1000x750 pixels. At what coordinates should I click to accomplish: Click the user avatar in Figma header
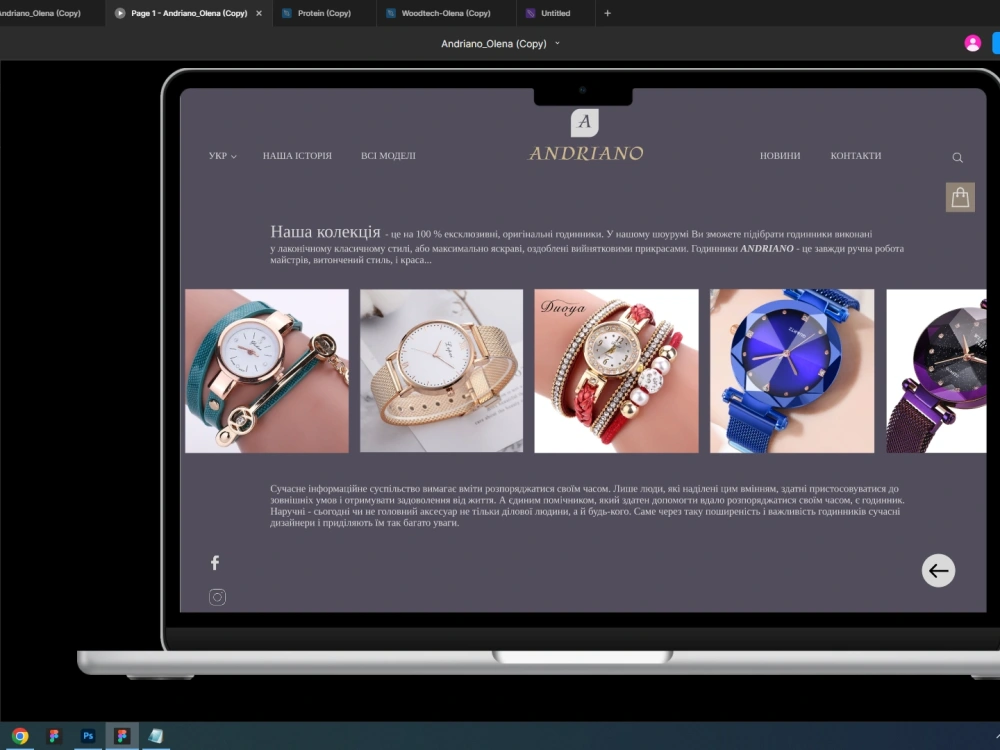972,43
